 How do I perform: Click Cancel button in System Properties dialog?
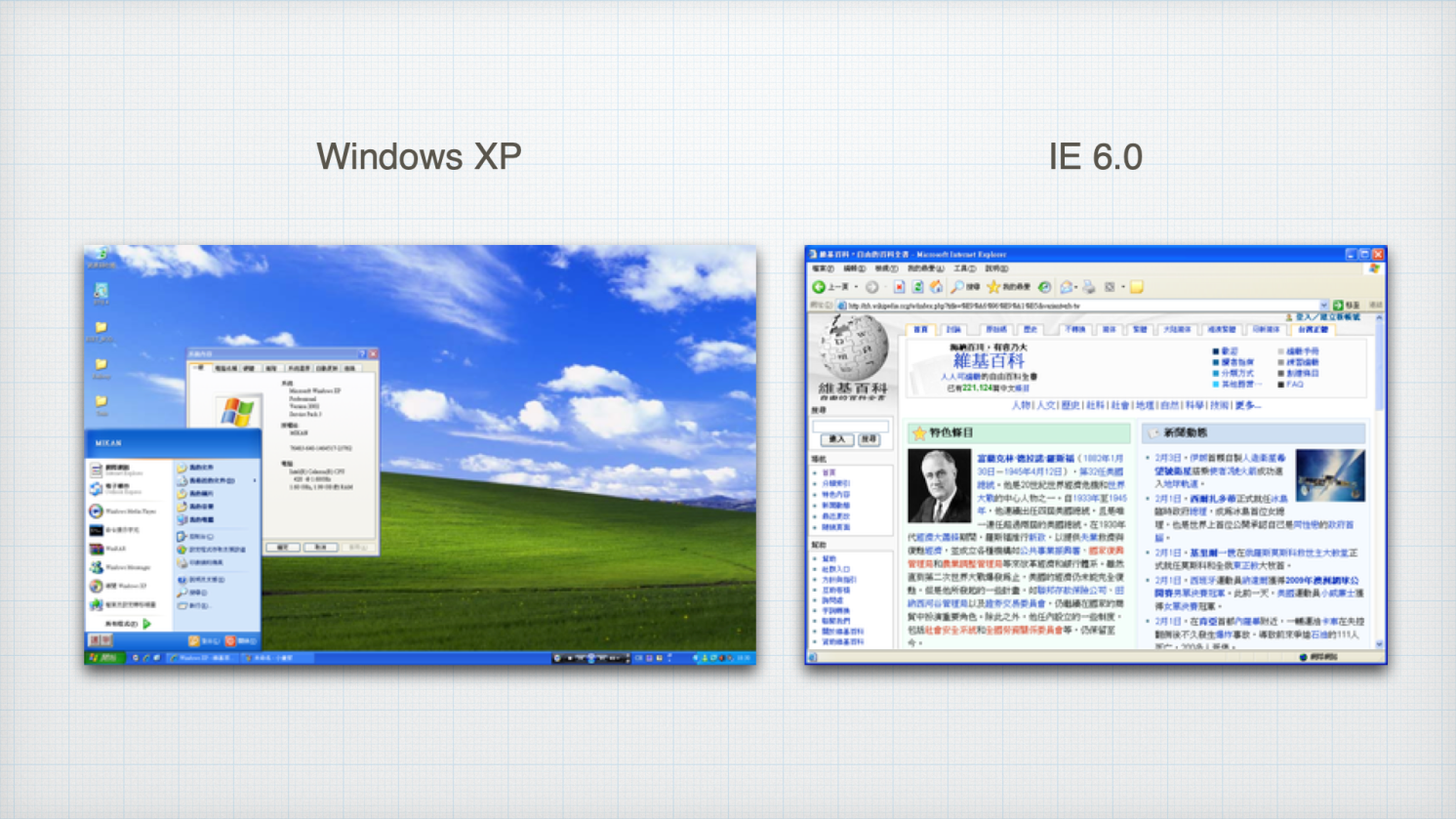tap(320, 548)
